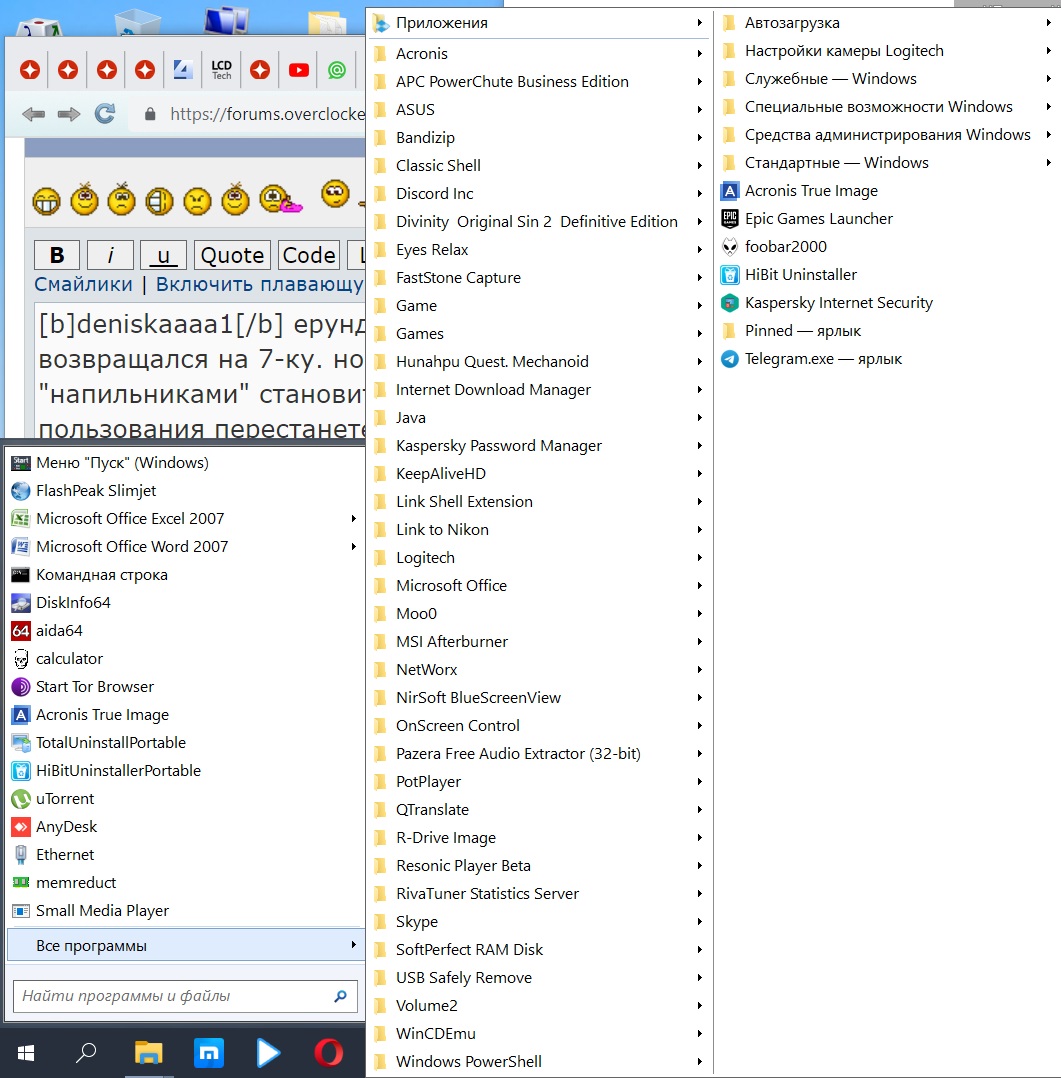The height and width of the screenshot is (1078, 1061).
Task: Expand the Автозагрузка folder
Action: [x=886, y=23]
